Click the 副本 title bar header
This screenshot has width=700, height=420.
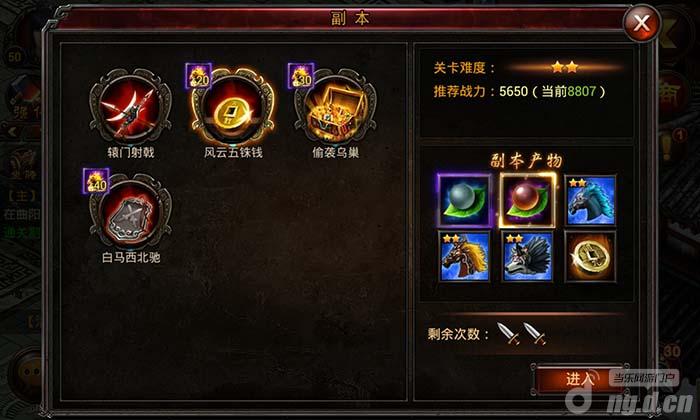click(350, 18)
